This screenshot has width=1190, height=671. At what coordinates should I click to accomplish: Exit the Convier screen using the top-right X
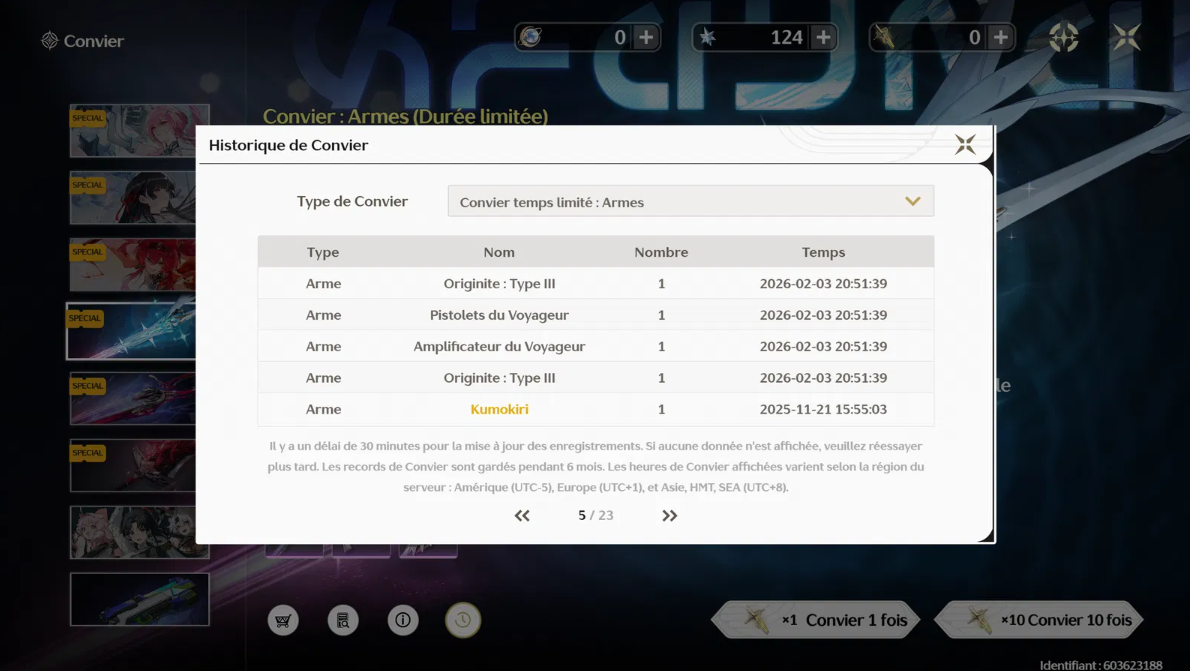coord(1127,37)
